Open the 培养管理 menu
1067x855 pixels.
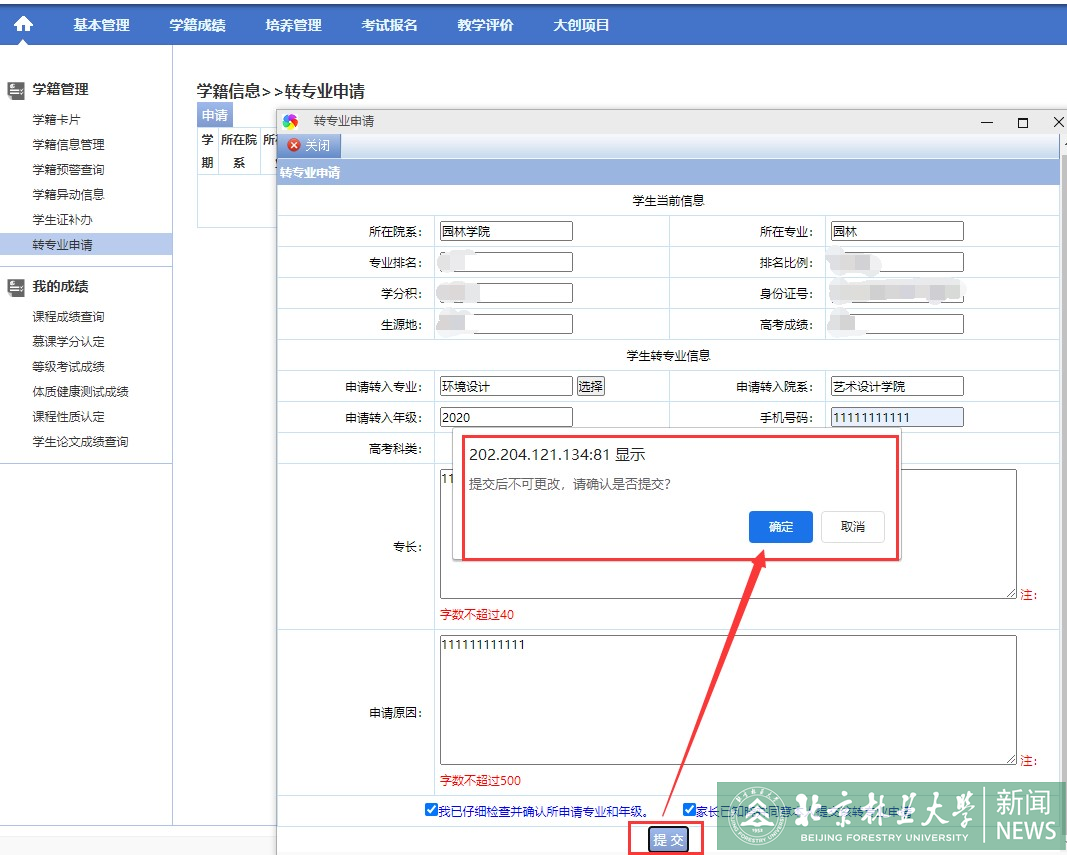(x=293, y=25)
